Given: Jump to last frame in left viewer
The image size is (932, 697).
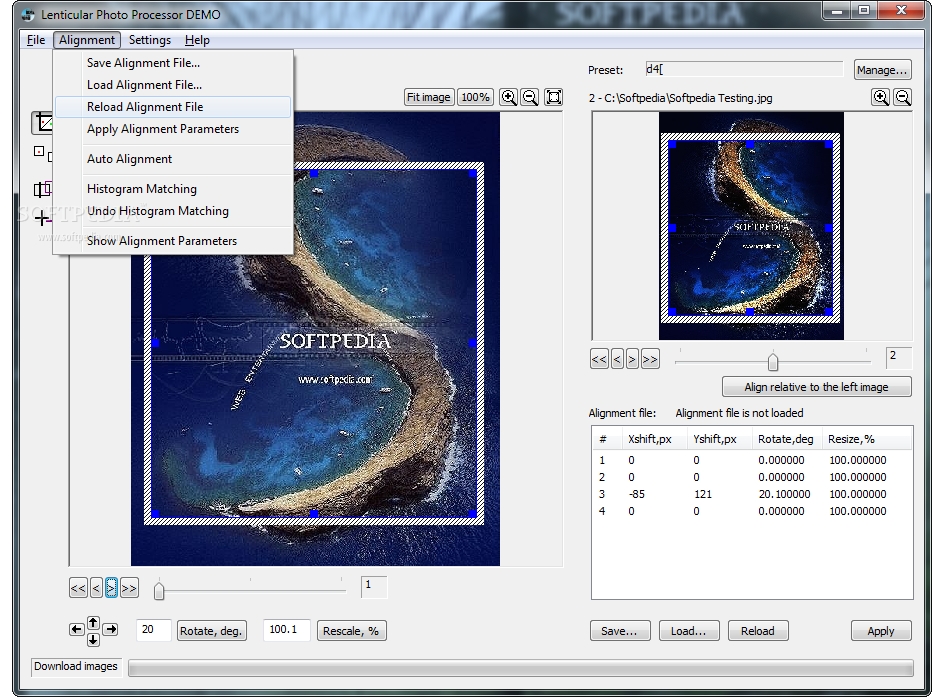Looking at the screenshot, I should click(x=129, y=588).
